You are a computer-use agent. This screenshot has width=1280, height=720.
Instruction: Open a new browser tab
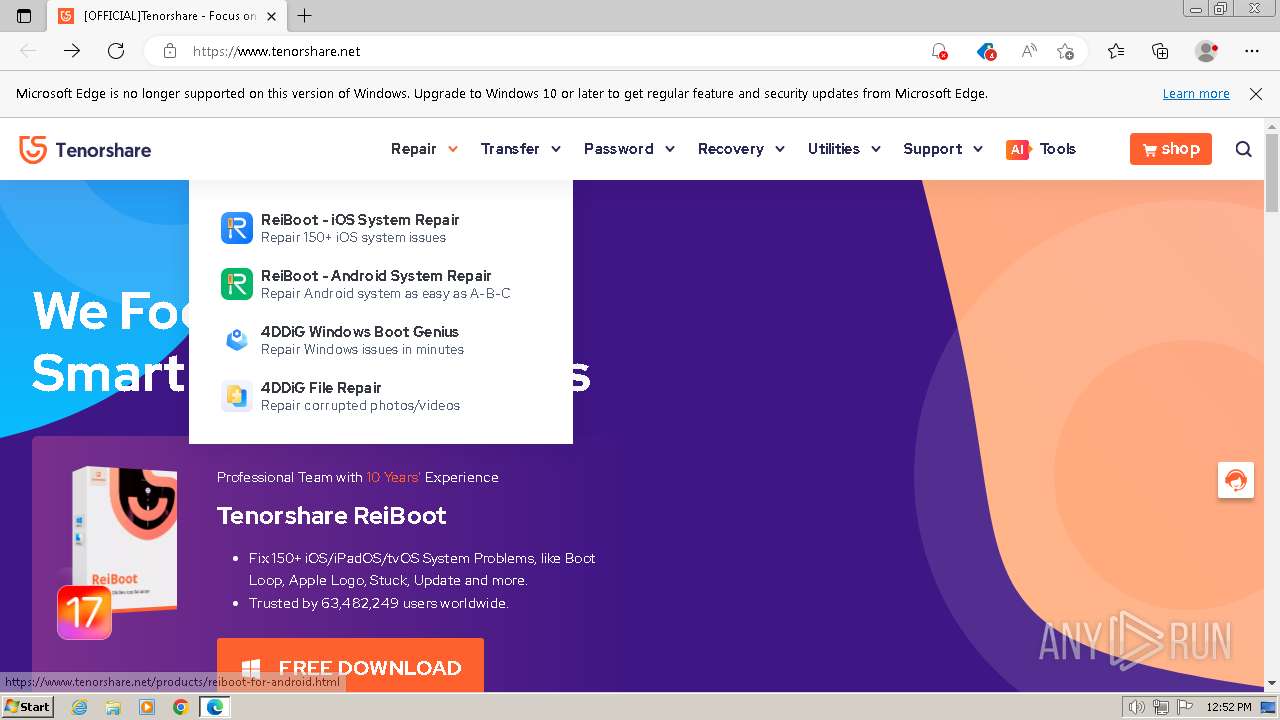(x=305, y=15)
